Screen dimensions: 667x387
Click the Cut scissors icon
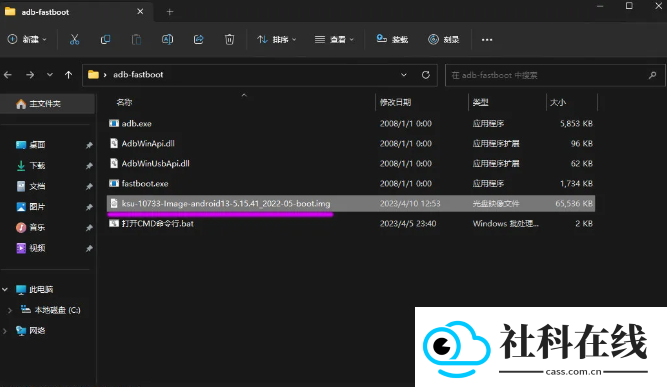click(x=74, y=40)
